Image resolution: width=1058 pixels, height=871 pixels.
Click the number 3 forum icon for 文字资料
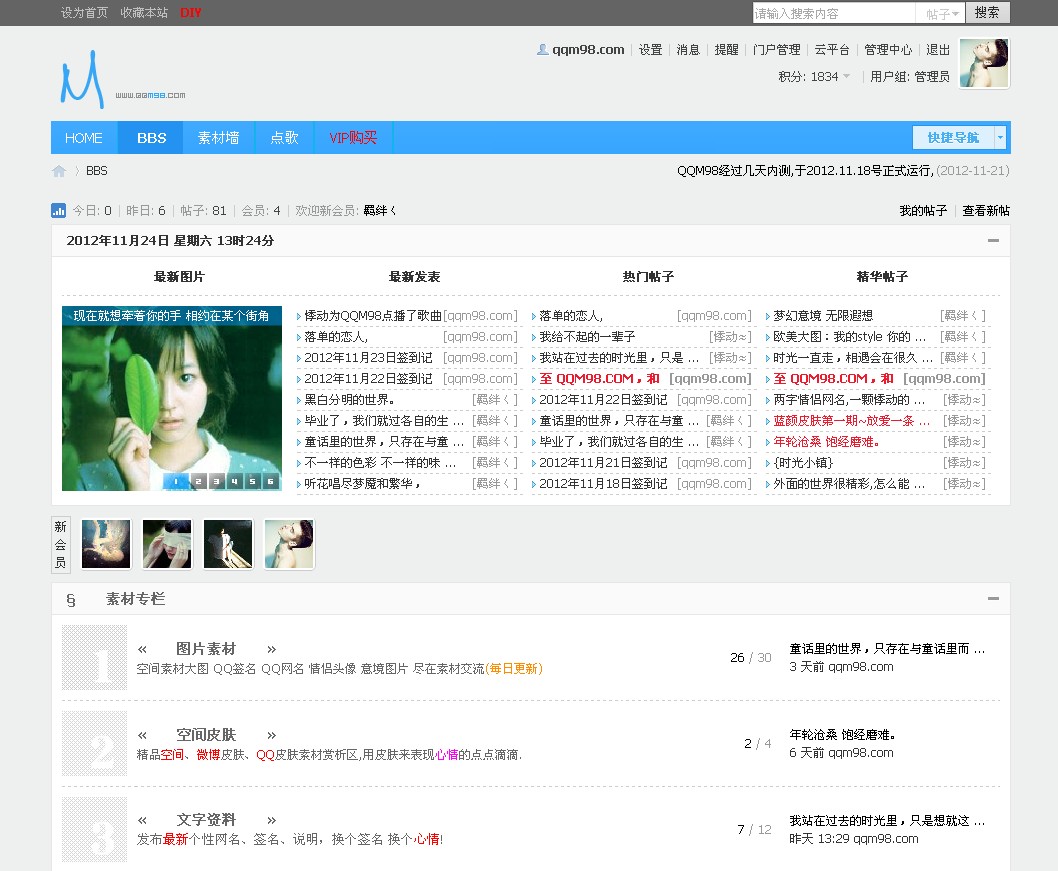94,829
